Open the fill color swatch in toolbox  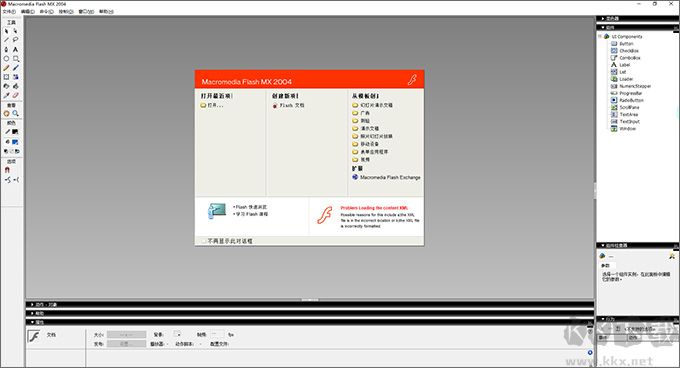coord(15,142)
